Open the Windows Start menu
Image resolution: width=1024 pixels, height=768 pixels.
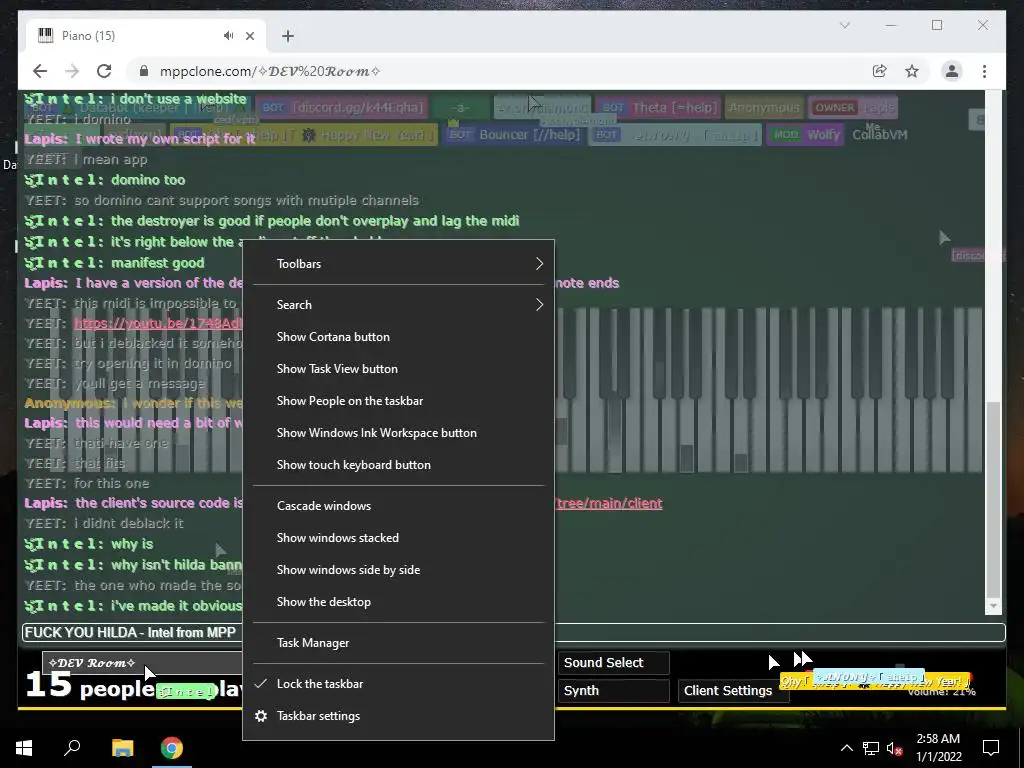pos(24,748)
